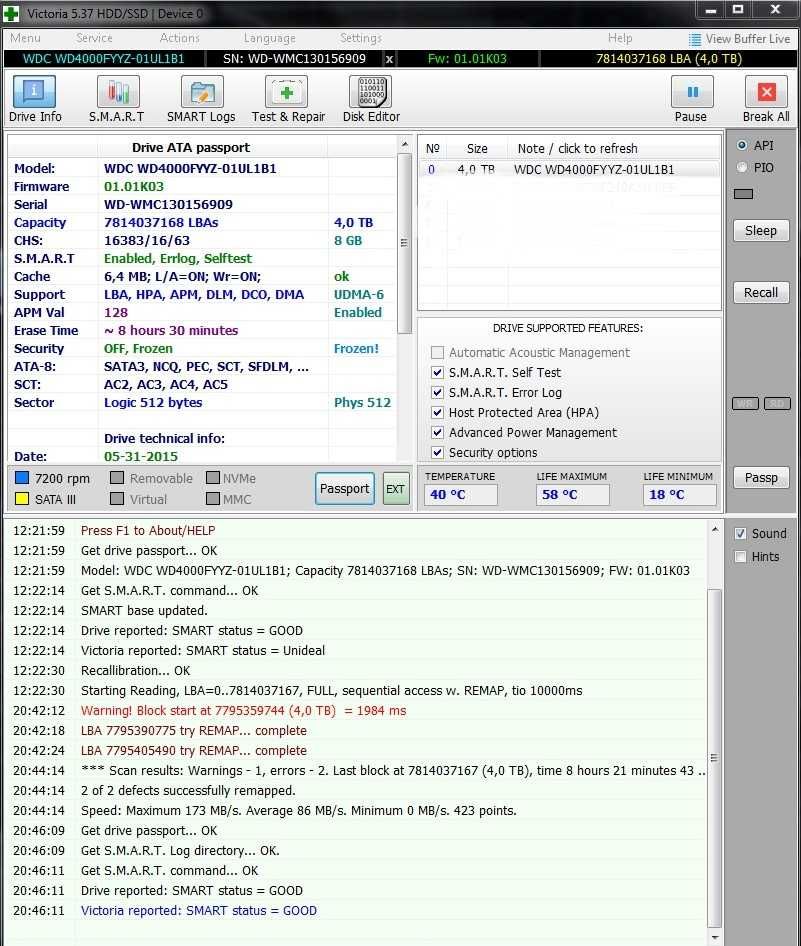Screen dimensions: 801x946
Task: Open the Service menu
Action: pyautogui.click(x=94, y=38)
